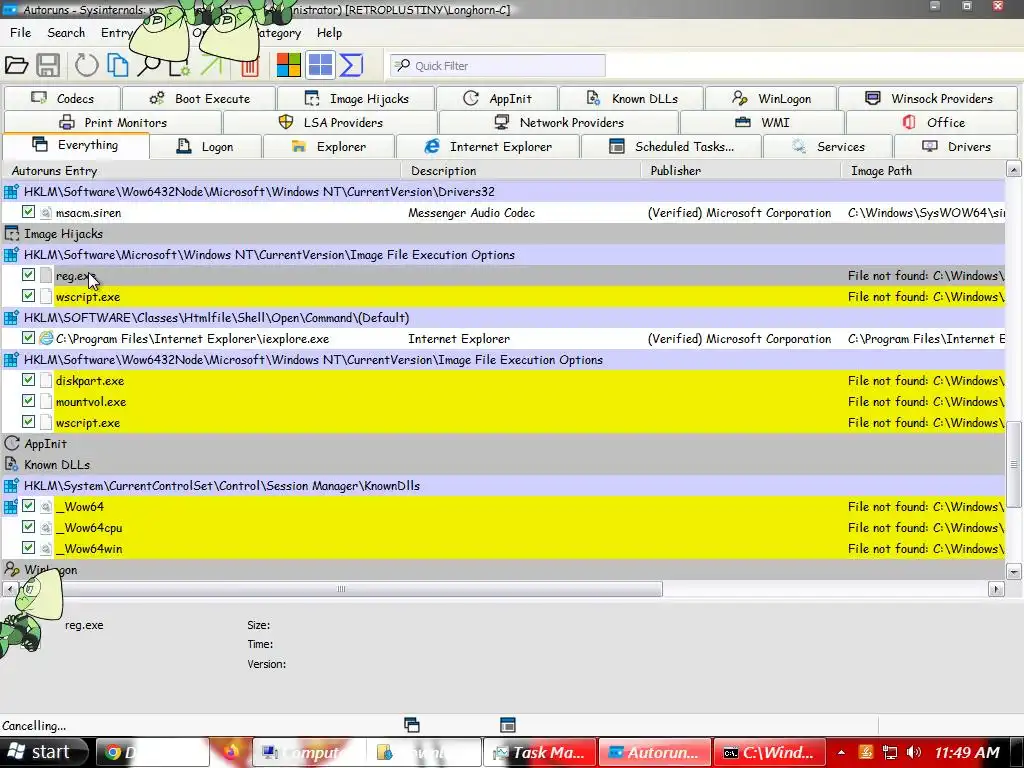Click the red Delete entry icon
The height and width of the screenshot is (768, 1024).
(x=250, y=67)
